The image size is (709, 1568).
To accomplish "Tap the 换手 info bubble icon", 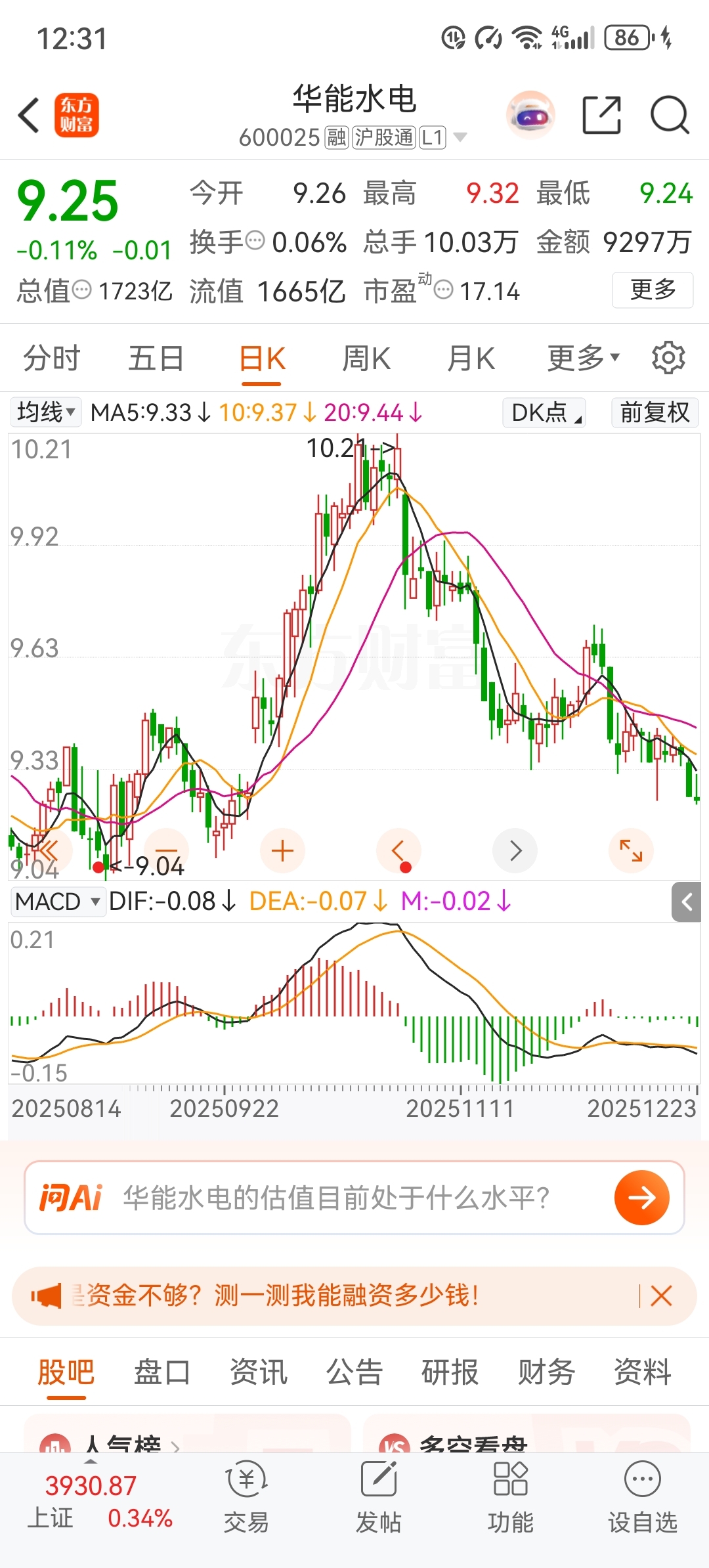I will (255, 241).
